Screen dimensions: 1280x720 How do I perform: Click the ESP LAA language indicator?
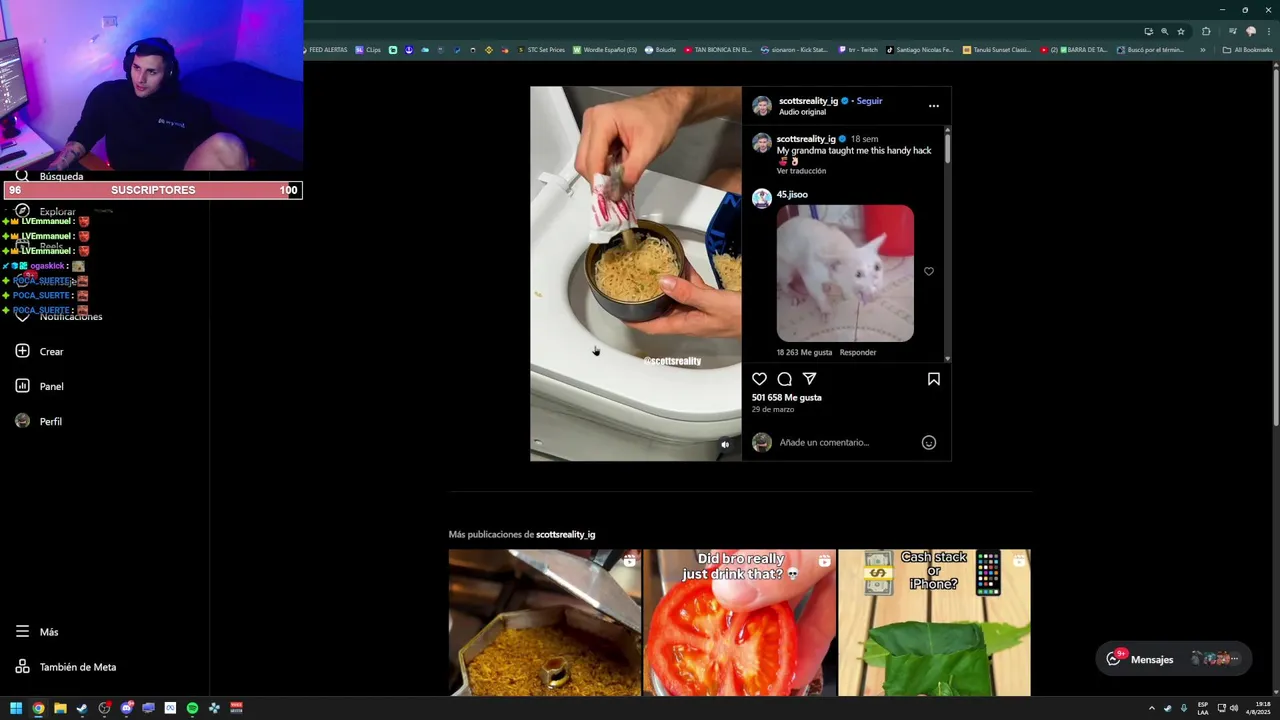pos(1203,708)
